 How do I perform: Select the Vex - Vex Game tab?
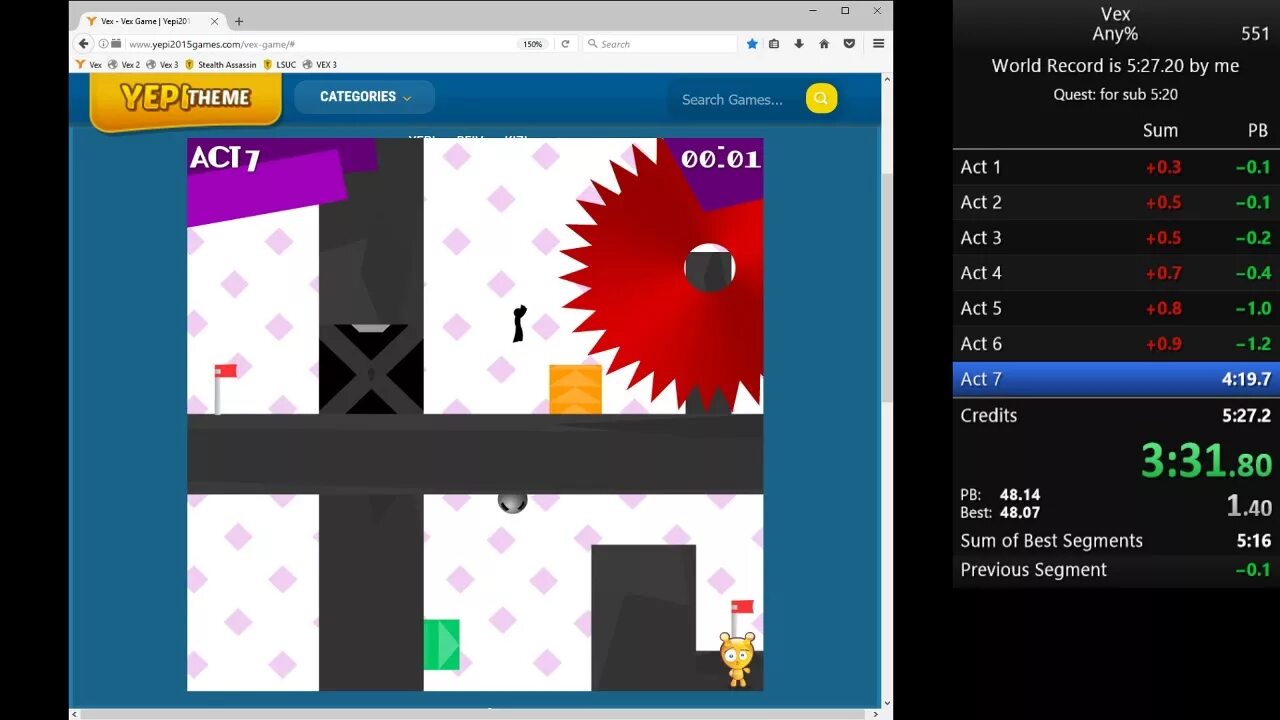(151, 21)
